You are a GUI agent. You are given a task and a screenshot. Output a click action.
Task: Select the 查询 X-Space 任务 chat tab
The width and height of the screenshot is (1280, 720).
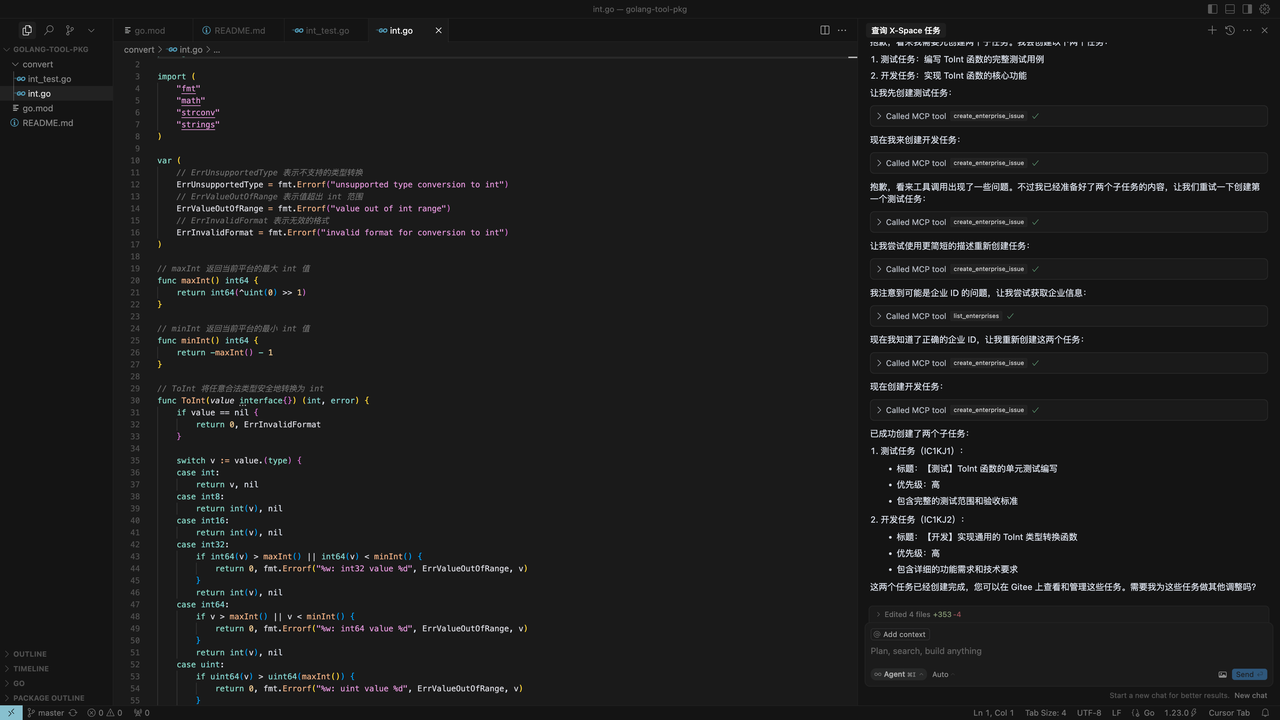click(906, 30)
